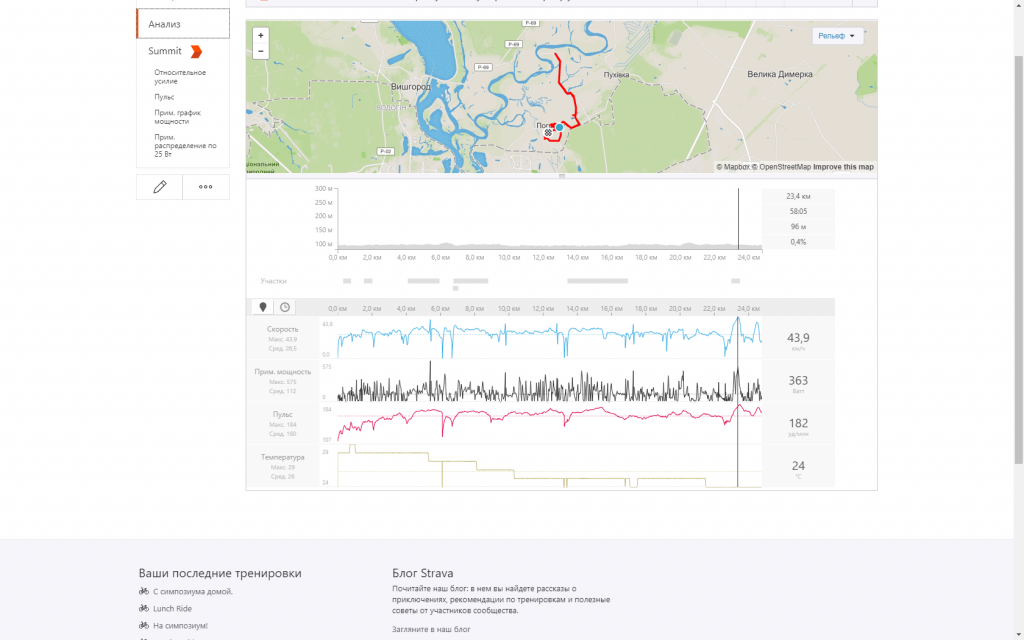
Task: Zoom out on the route map
Action: (x=261, y=50)
